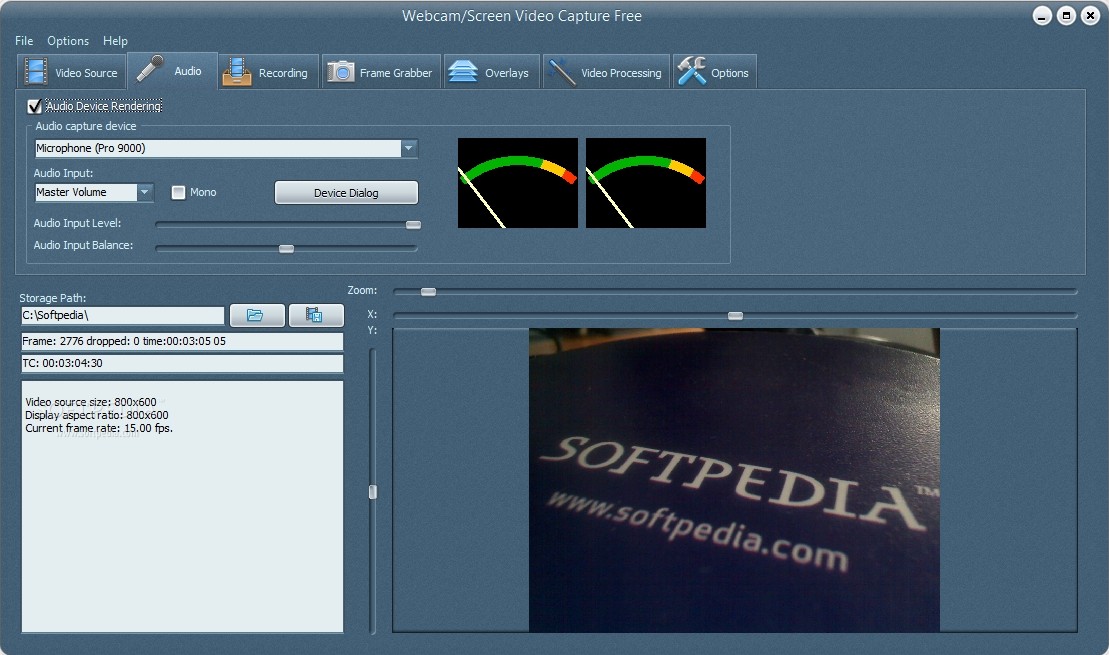The image size is (1109, 655).
Task: Click the Zoom slider handle
Action: [x=429, y=291]
